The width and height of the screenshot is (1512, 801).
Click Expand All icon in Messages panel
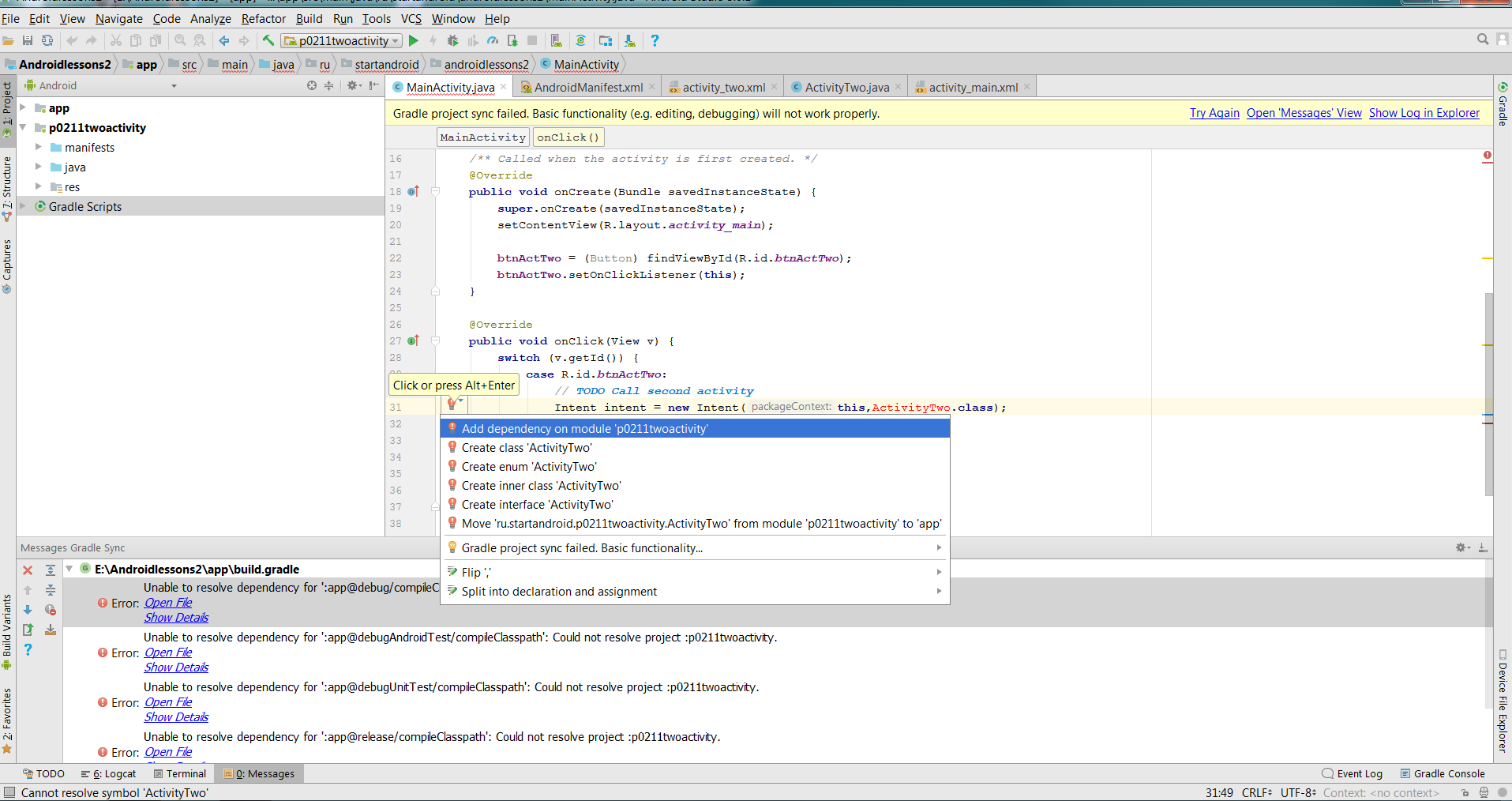click(x=51, y=570)
